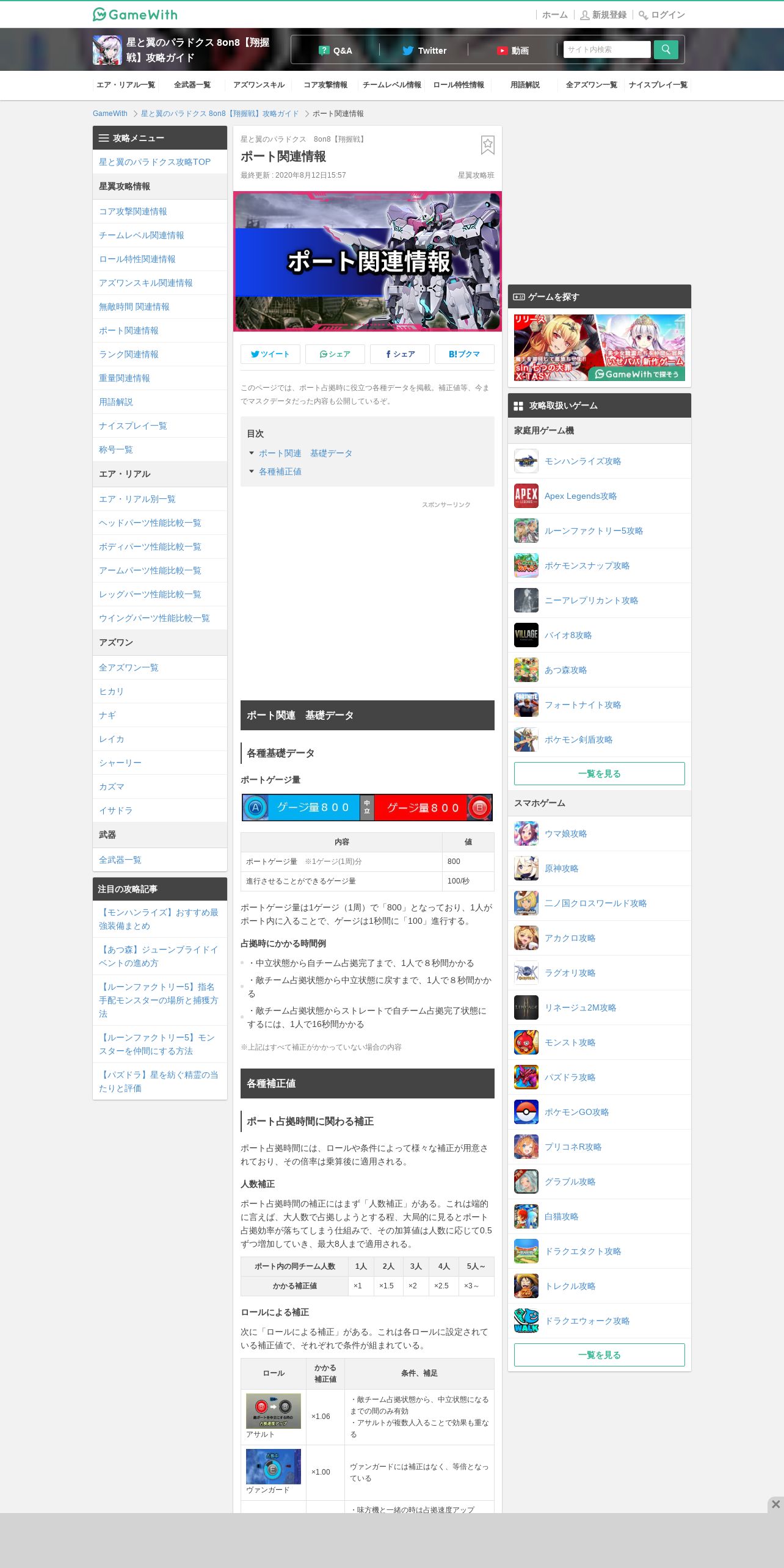The image size is (784, 1568).
Task: Select ナイスプレイ一覧 in the nav bar
Action: (x=658, y=85)
